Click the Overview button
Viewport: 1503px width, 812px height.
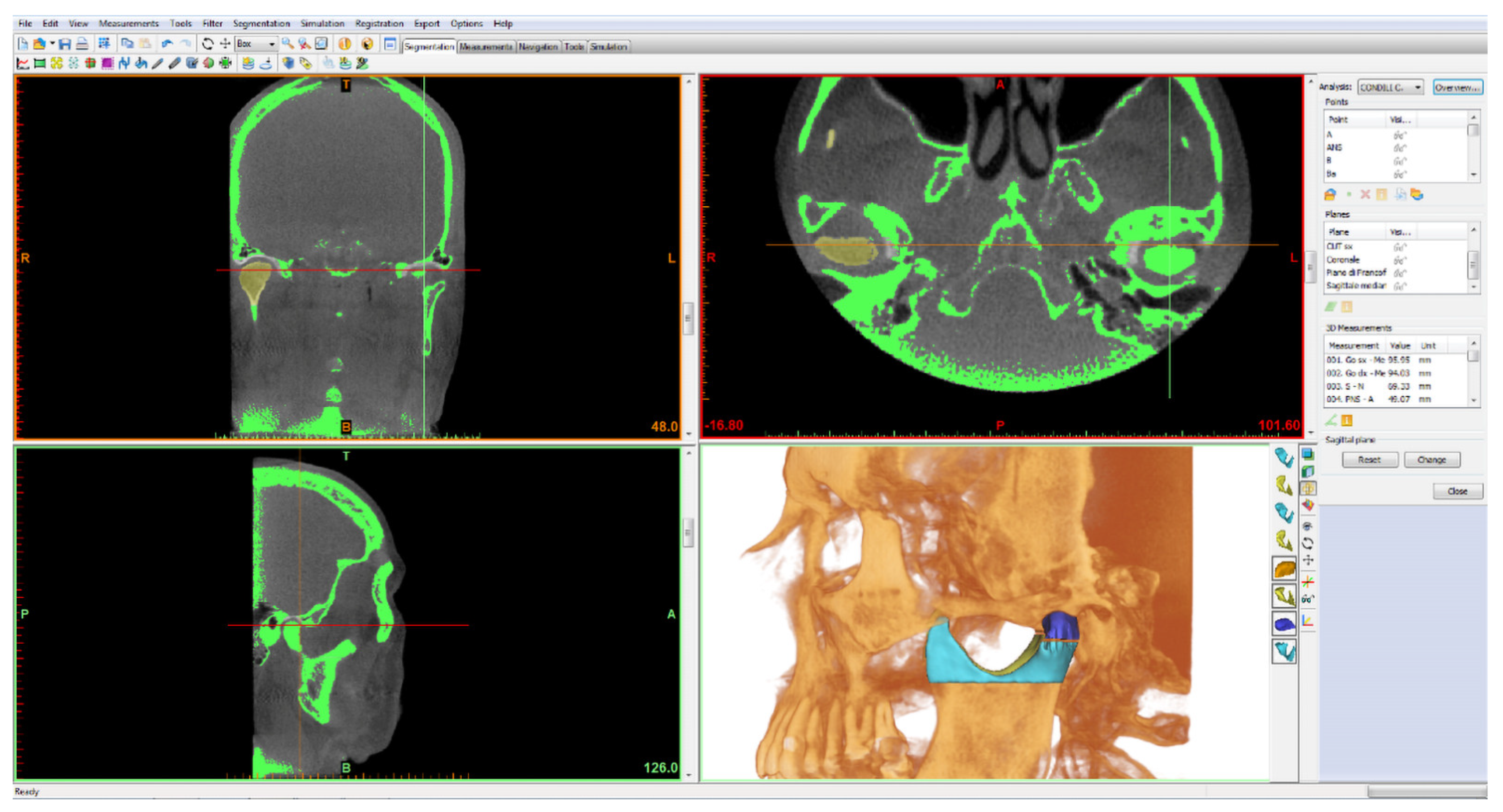1457,88
